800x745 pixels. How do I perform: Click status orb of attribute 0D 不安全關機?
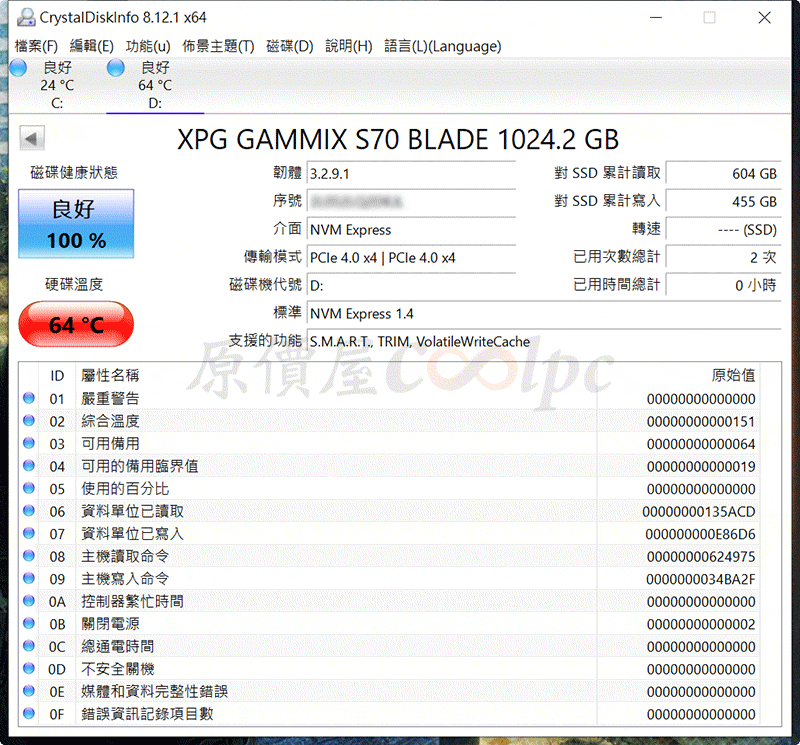[29, 668]
